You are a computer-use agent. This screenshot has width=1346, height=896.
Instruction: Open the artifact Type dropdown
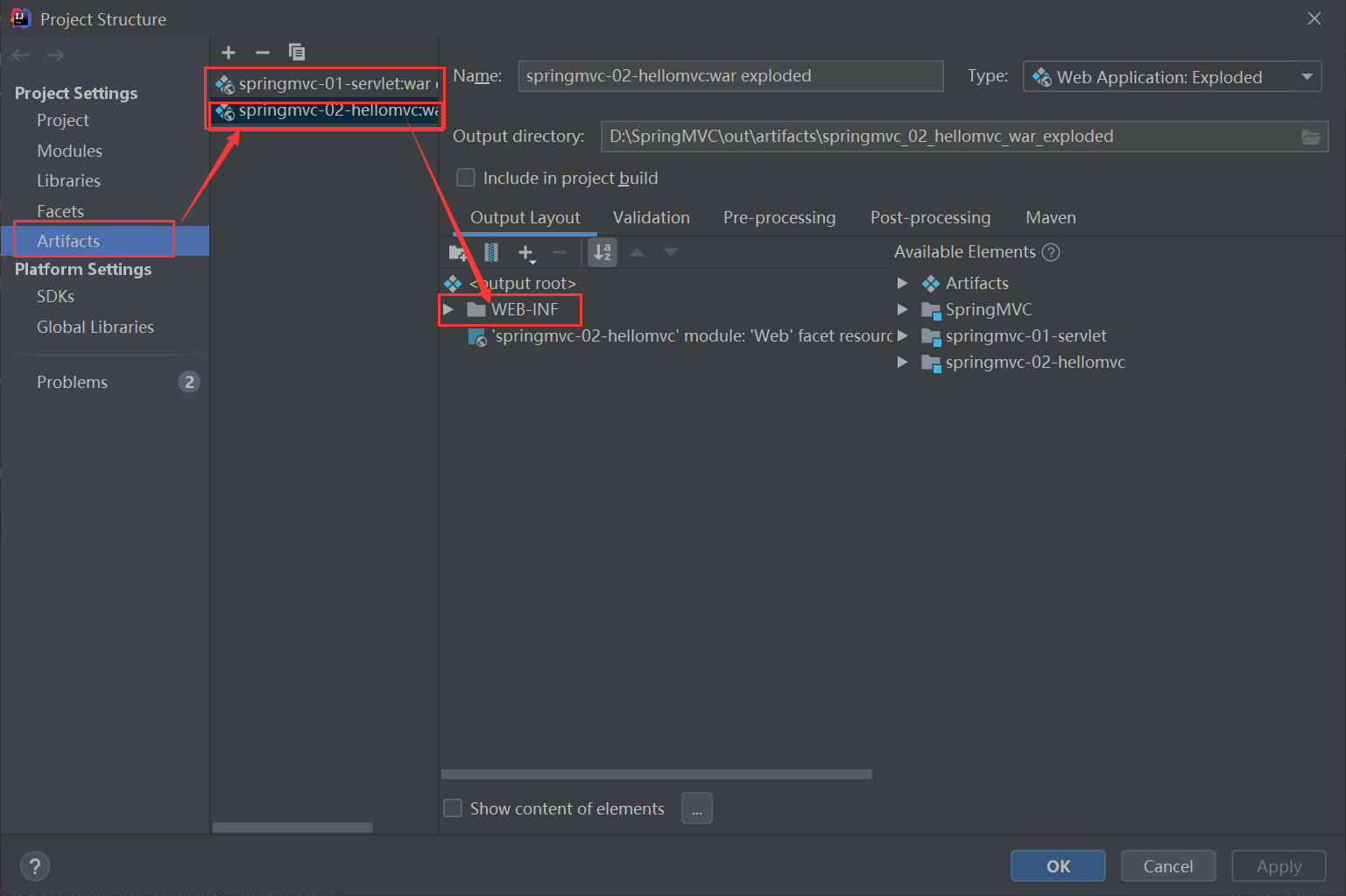coord(1172,77)
